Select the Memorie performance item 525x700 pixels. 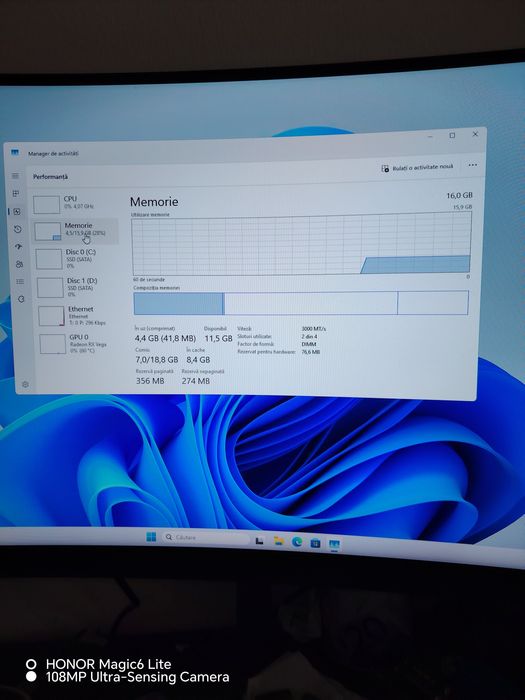pos(75,230)
